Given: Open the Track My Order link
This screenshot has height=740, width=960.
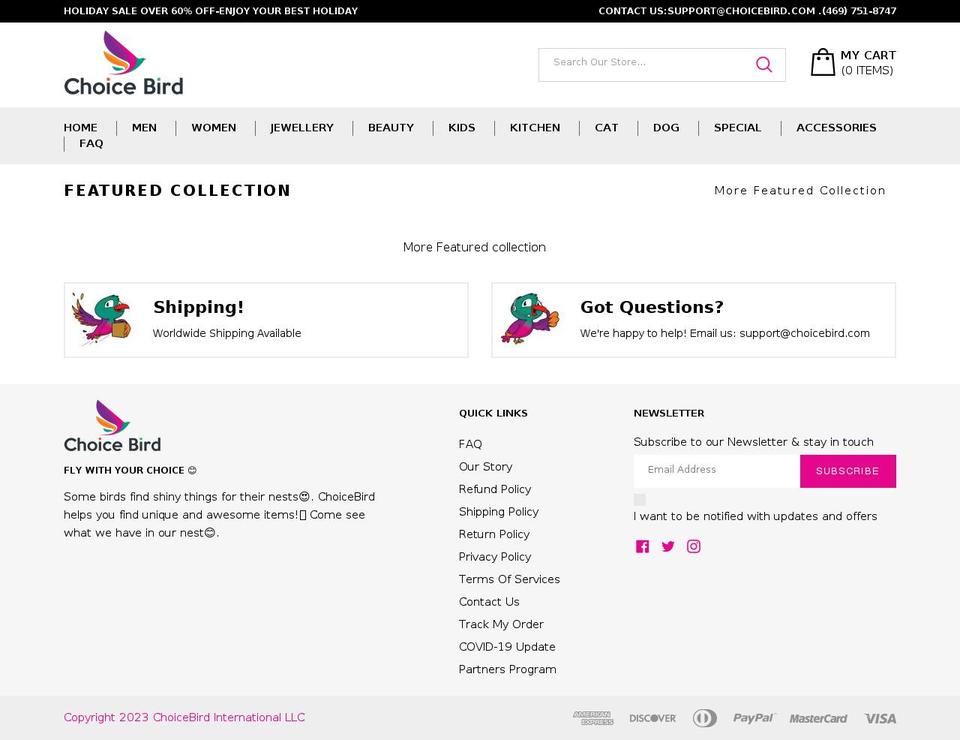Looking at the screenshot, I should (x=501, y=624).
